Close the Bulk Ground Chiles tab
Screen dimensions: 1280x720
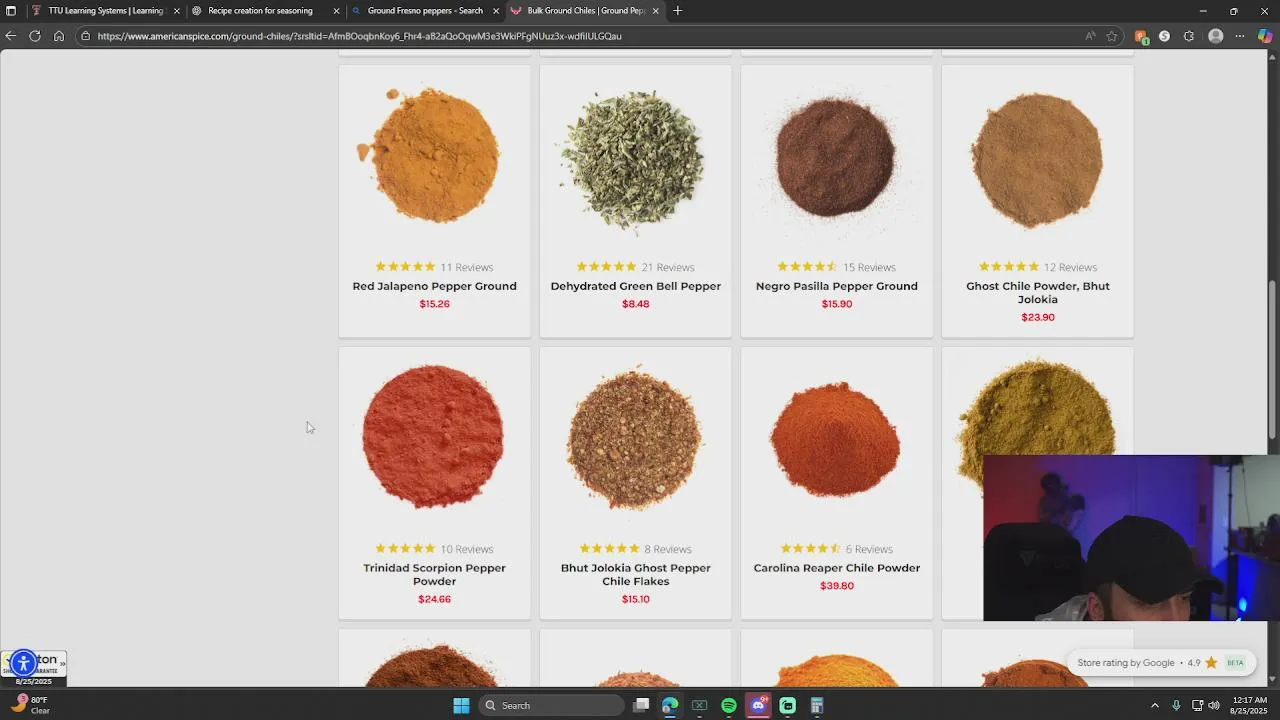pos(656,11)
